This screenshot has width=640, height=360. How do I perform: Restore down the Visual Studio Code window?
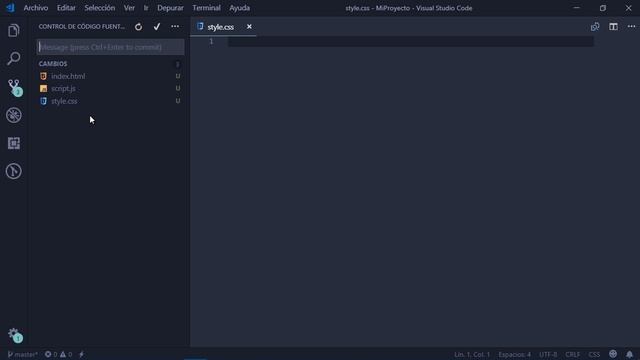pyautogui.click(x=602, y=8)
